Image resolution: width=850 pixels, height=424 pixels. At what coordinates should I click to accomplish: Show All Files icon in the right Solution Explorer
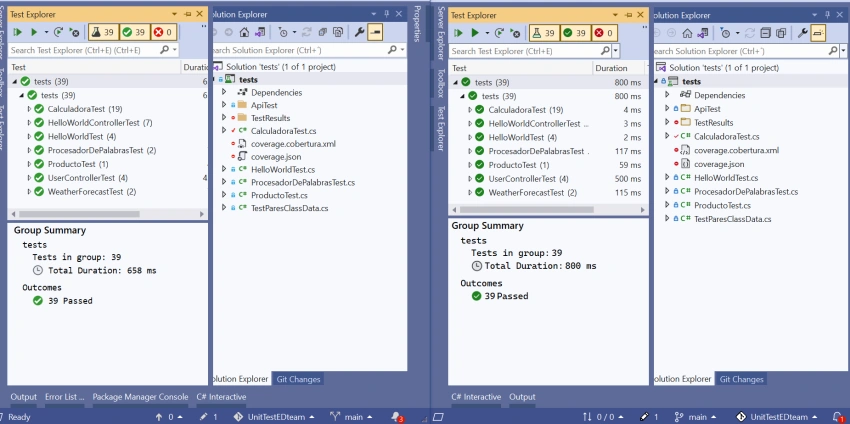pyautogui.click(x=781, y=33)
